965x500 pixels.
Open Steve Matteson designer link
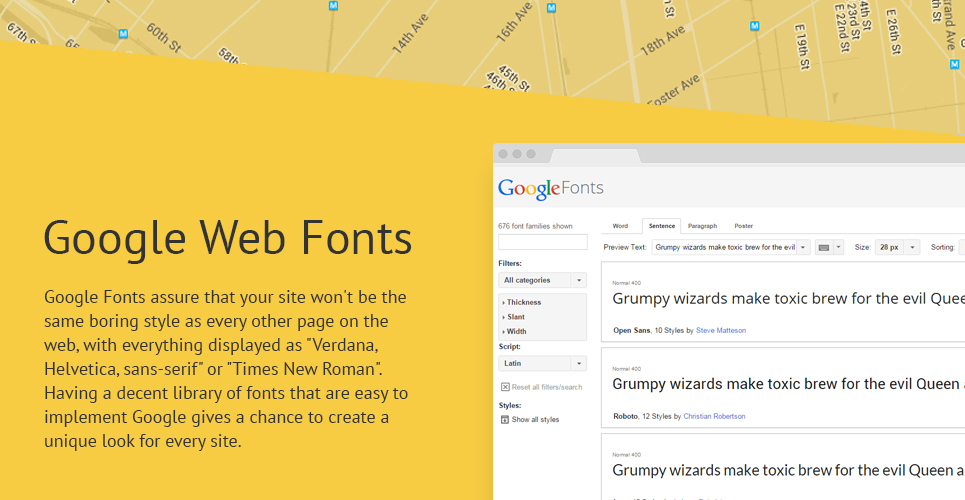coord(721,331)
